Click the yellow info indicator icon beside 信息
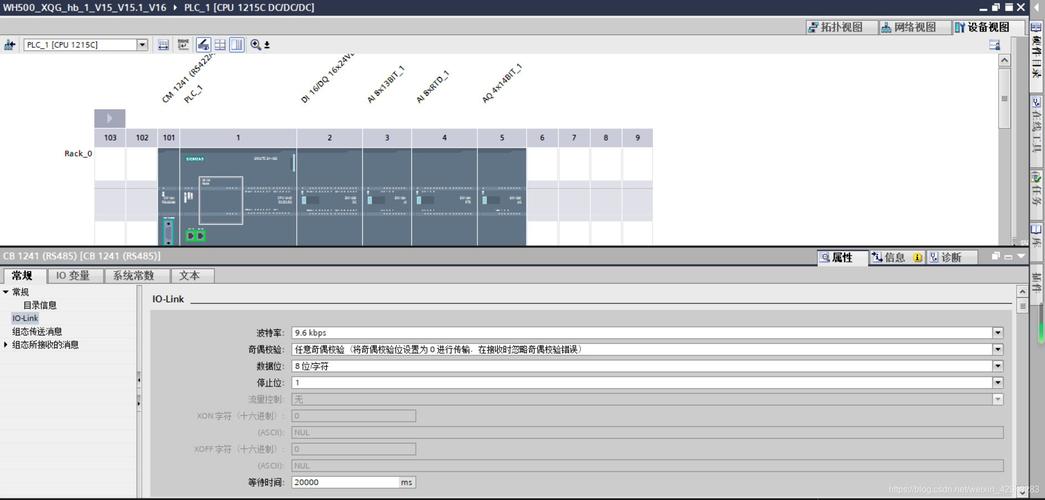The height and width of the screenshot is (500, 1045). pyautogui.click(x=918, y=257)
